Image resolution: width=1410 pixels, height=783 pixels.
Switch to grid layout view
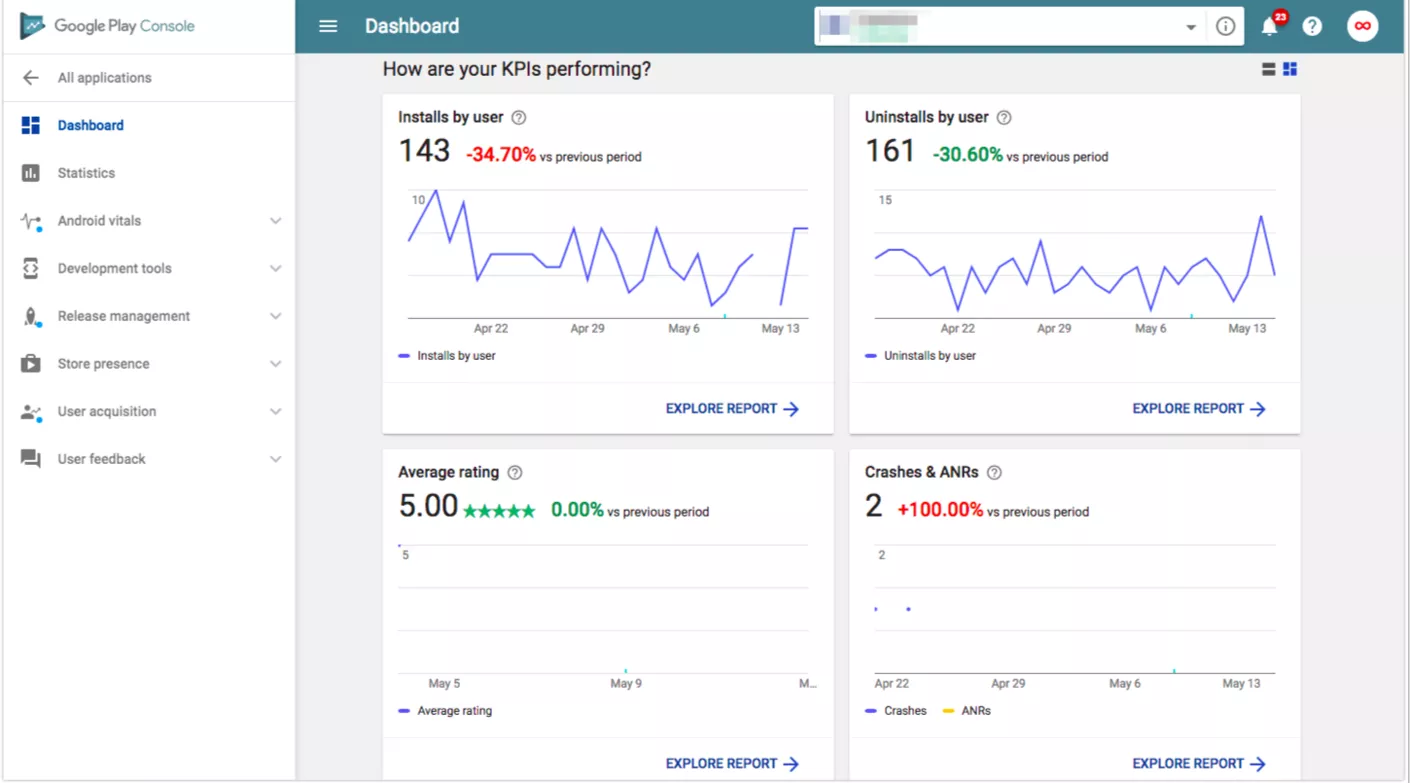pyautogui.click(x=1290, y=69)
